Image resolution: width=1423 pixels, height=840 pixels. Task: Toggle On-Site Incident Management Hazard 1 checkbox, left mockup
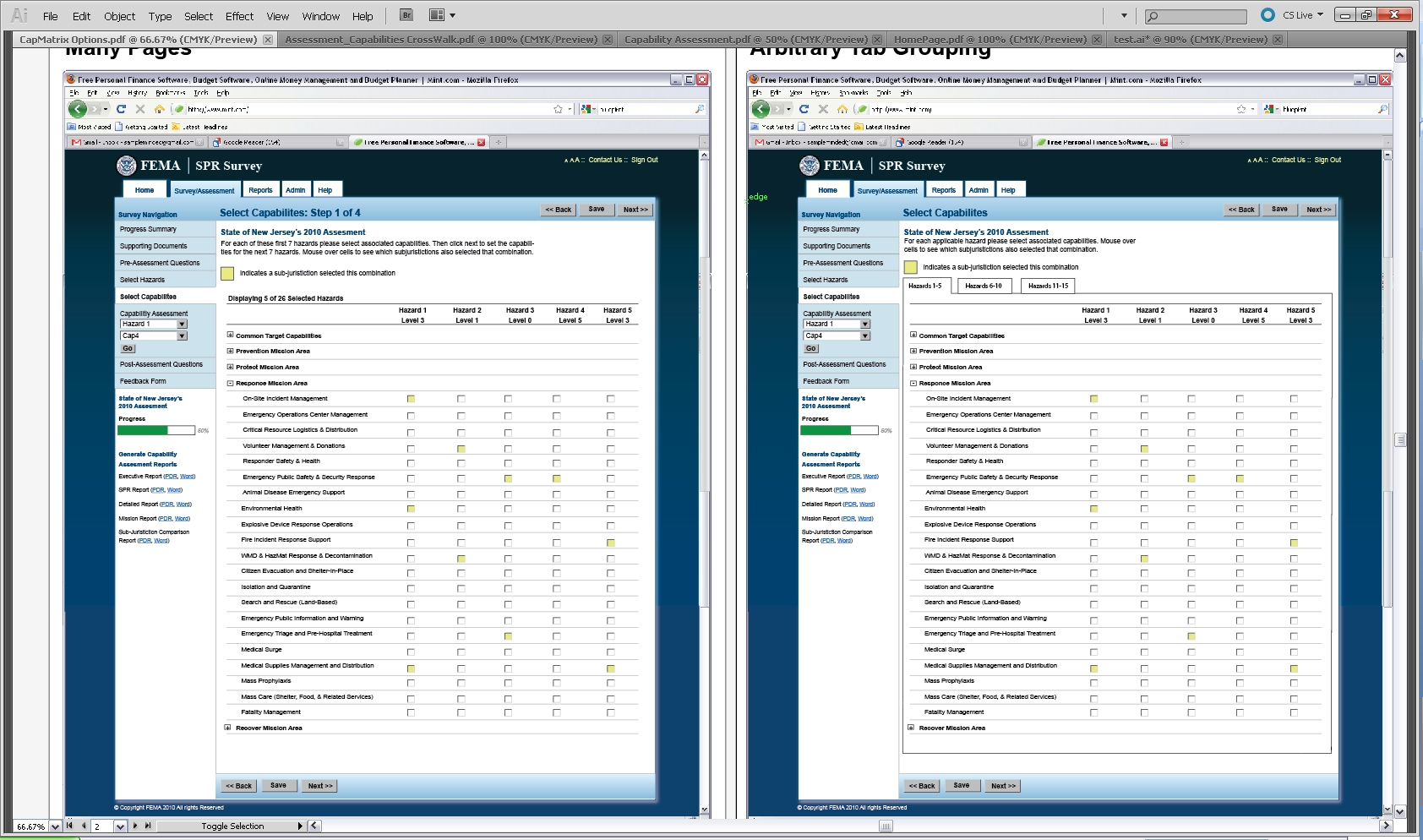[x=411, y=399]
